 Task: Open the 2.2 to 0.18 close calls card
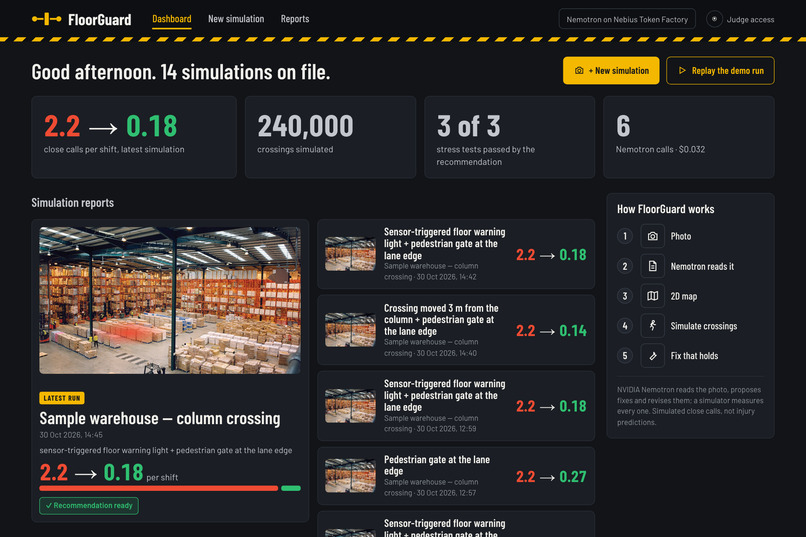pyautogui.click(x=134, y=137)
